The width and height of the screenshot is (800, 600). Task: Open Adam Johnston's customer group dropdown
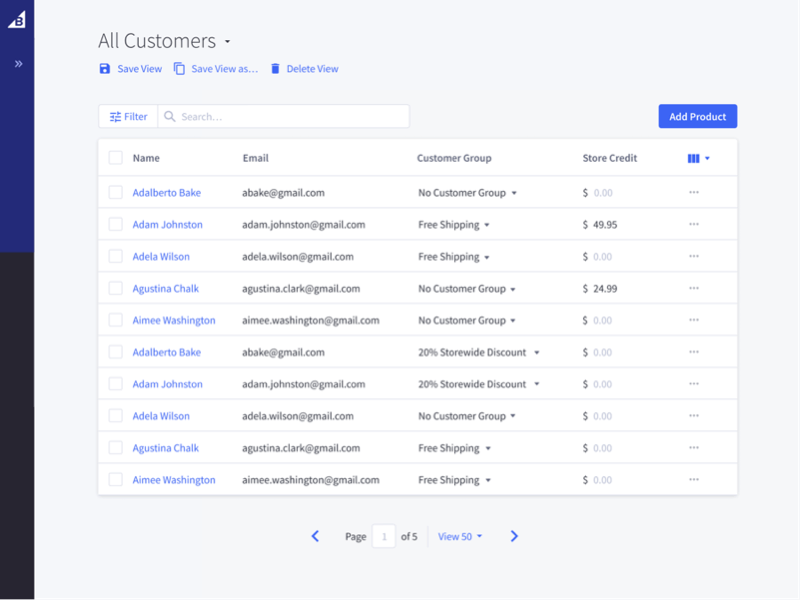tap(489, 224)
